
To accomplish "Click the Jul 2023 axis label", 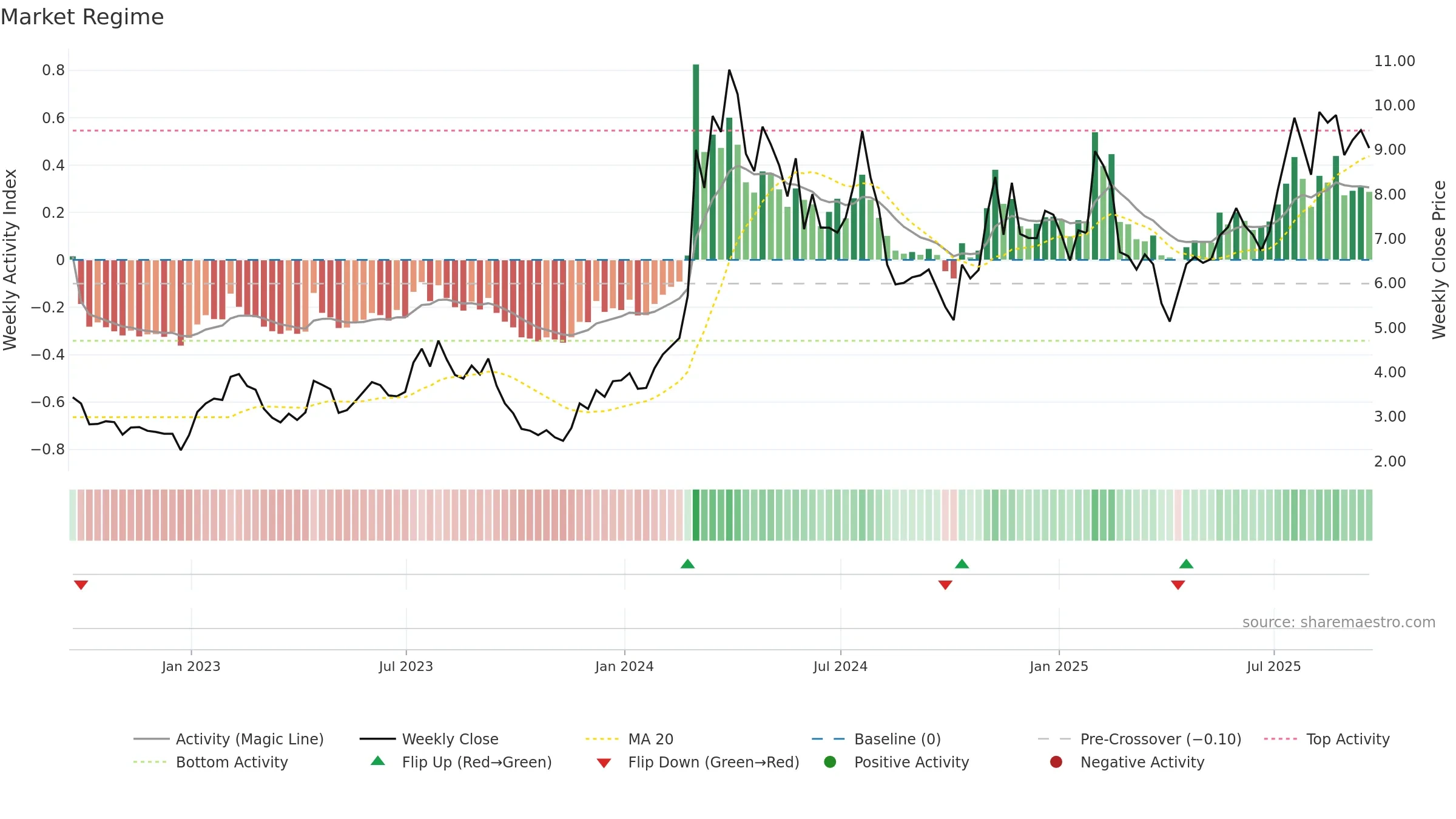I will coord(406,667).
